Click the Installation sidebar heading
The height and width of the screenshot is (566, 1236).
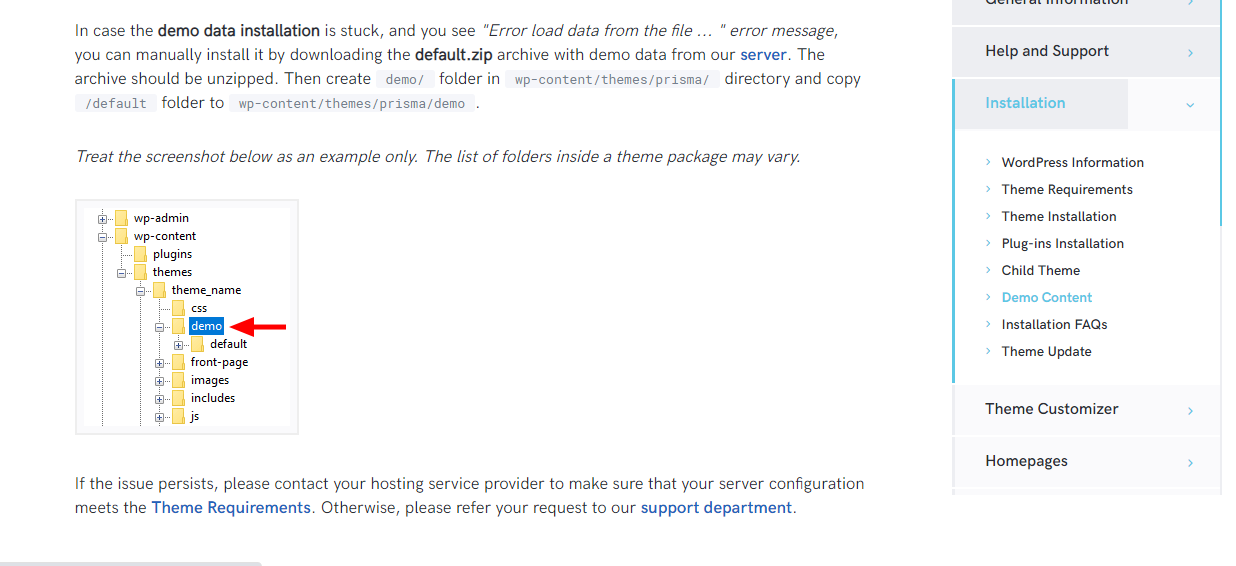1025,103
